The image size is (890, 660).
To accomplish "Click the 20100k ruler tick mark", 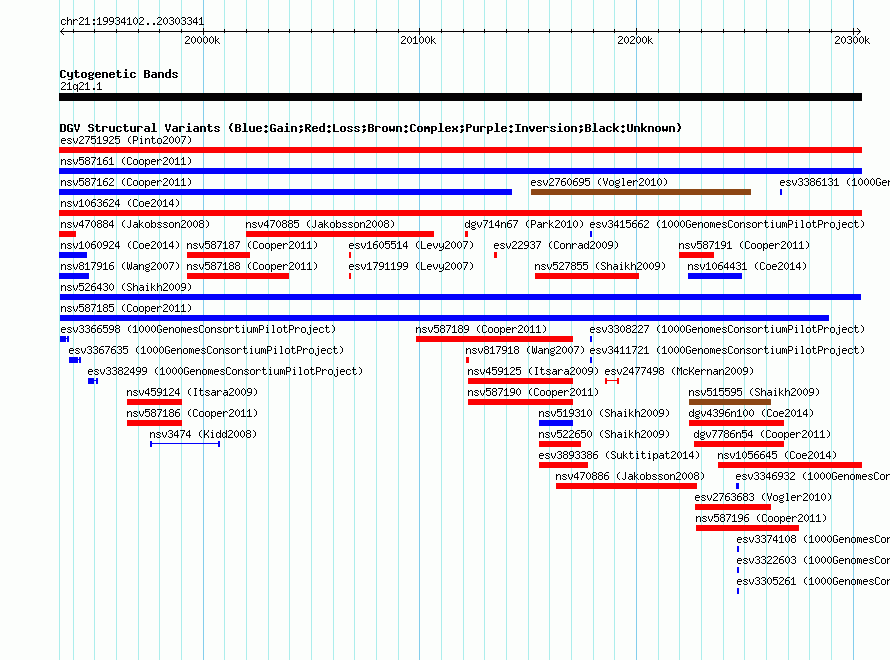I will pos(419,31).
